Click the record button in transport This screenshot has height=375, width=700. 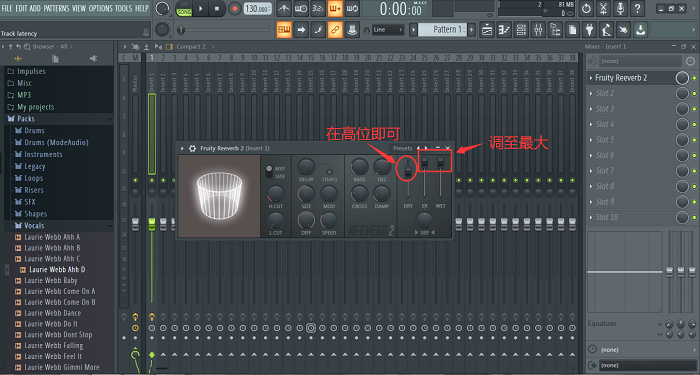234,8
